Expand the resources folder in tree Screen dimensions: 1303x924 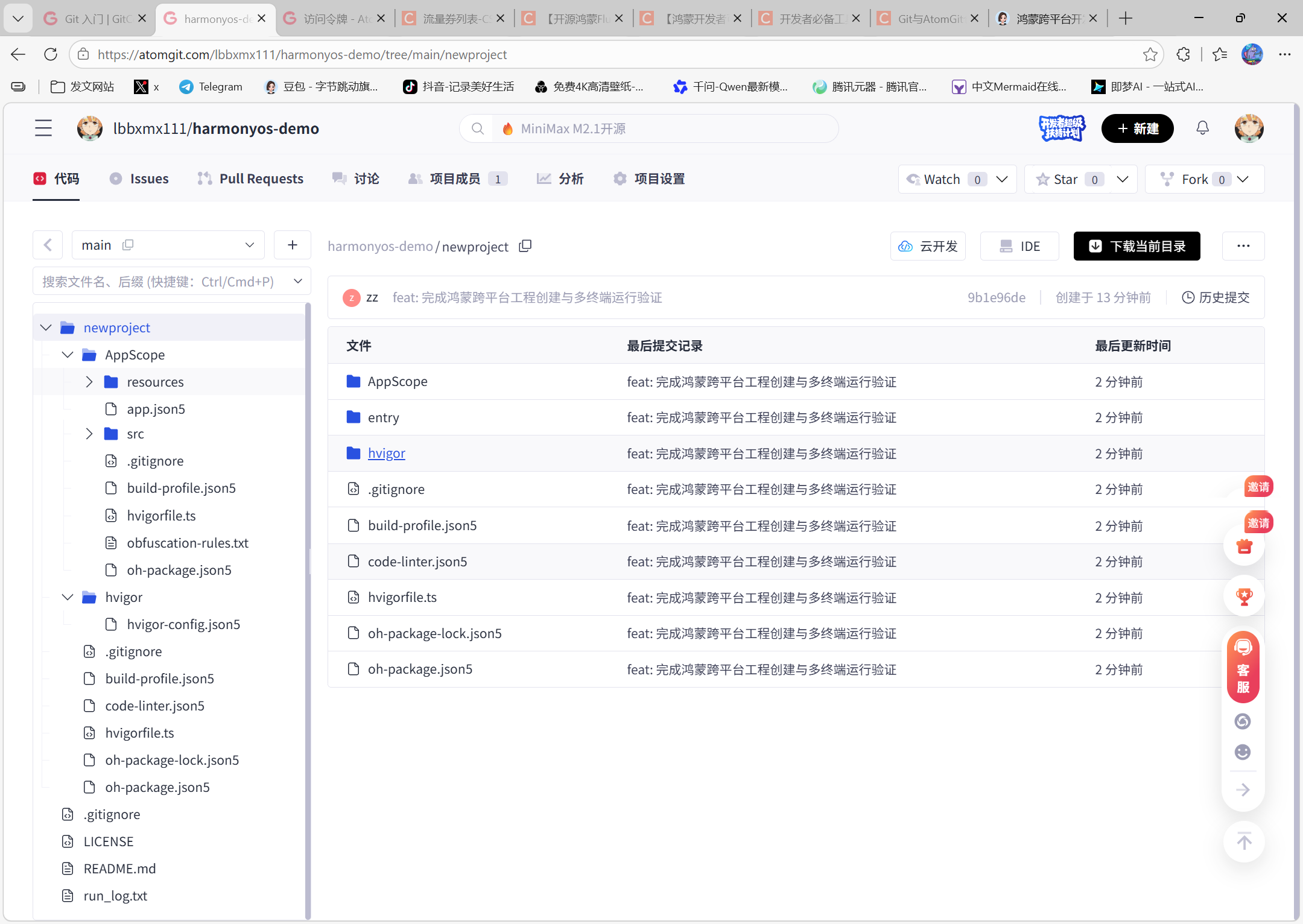coord(89,382)
